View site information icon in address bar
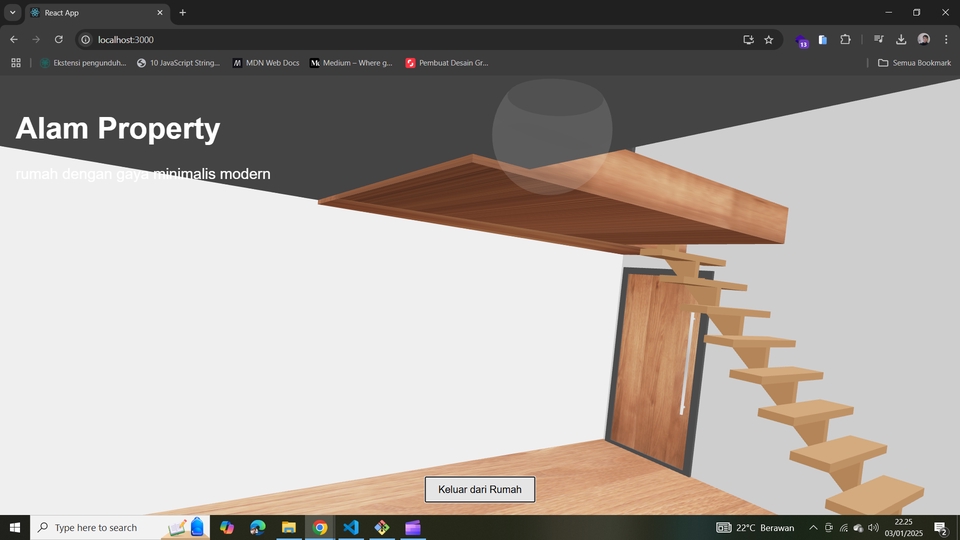This screenshot has height=540, width=960. click(86, 40)
